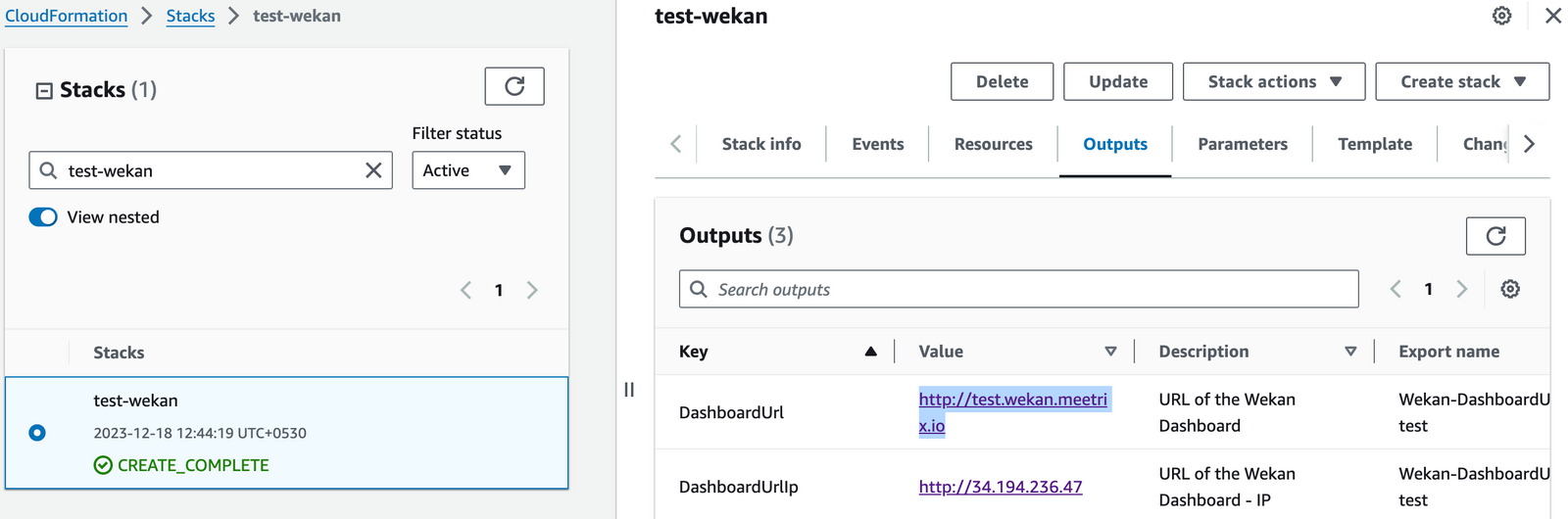Close the test-wekan details panel

pyautogui.click(x=1553, y=16)
